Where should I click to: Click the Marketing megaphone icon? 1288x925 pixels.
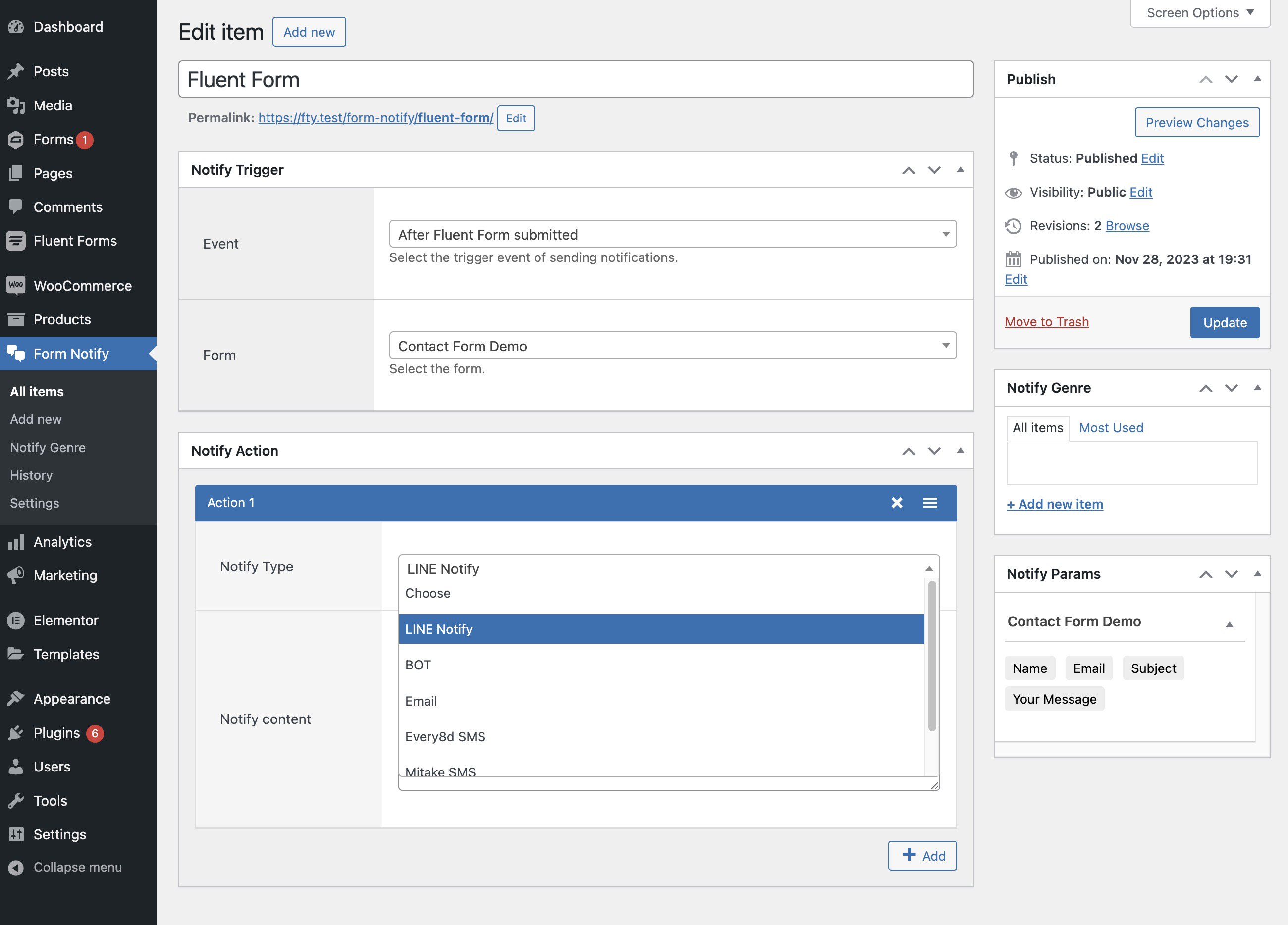click(16, 575)
